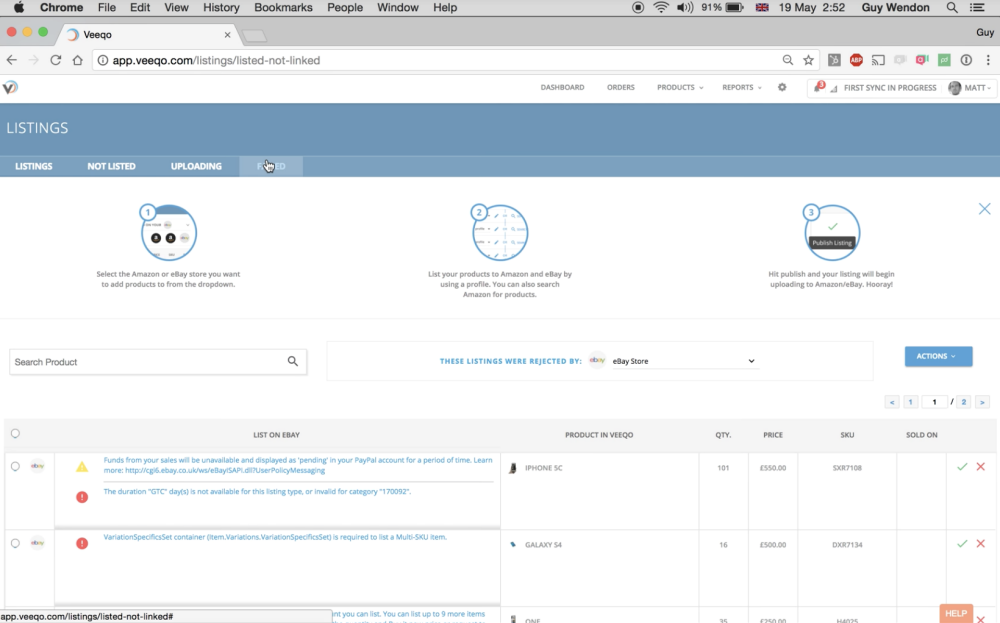The width and height of the screenshot is (1000, 623).
Task: Click into the Search Product field
Action: point(158,362)
